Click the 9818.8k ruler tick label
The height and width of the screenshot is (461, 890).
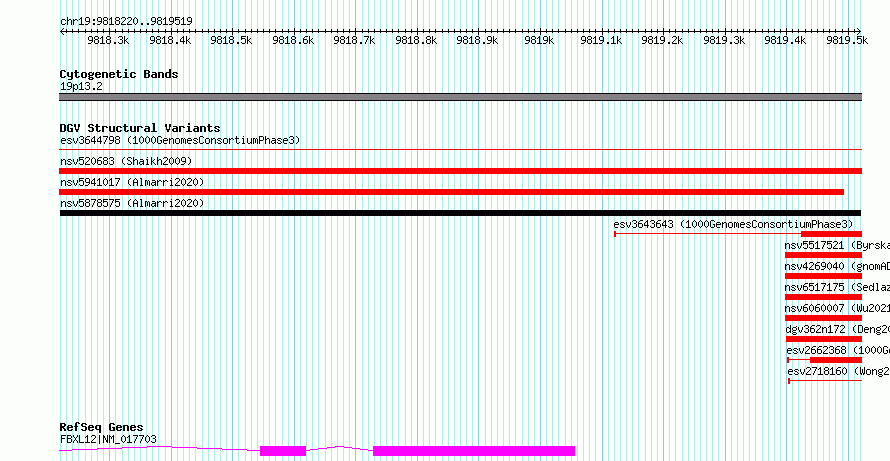click(416, 40)
